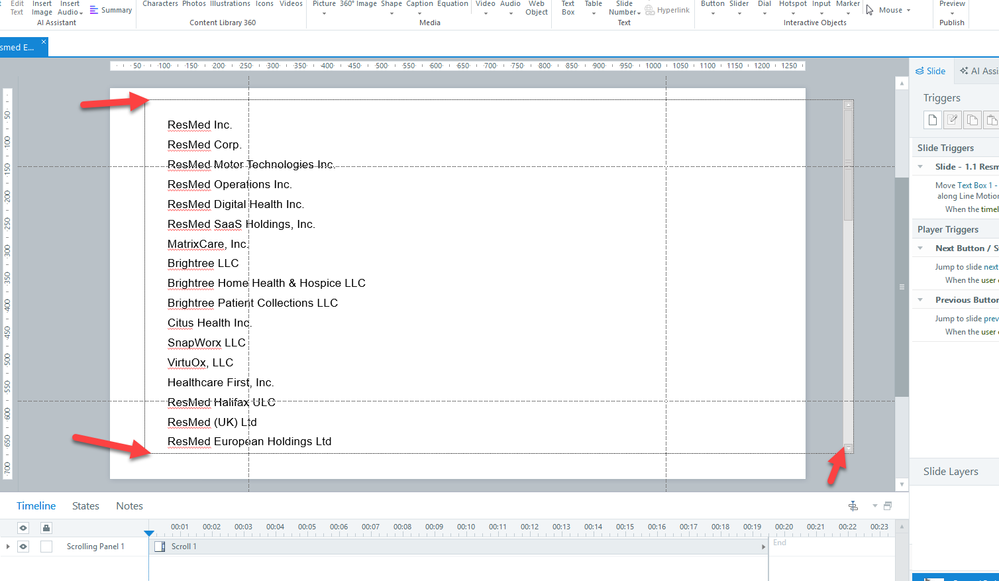The height and width of the screenshot is (581, 999).
Task: Click the lock all header padlock icon
Action: tap(46, 527)
